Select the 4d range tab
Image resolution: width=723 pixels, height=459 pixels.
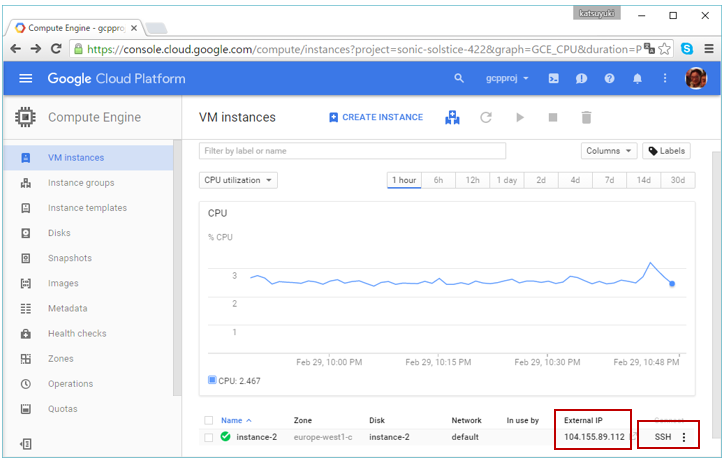(575, 180)
